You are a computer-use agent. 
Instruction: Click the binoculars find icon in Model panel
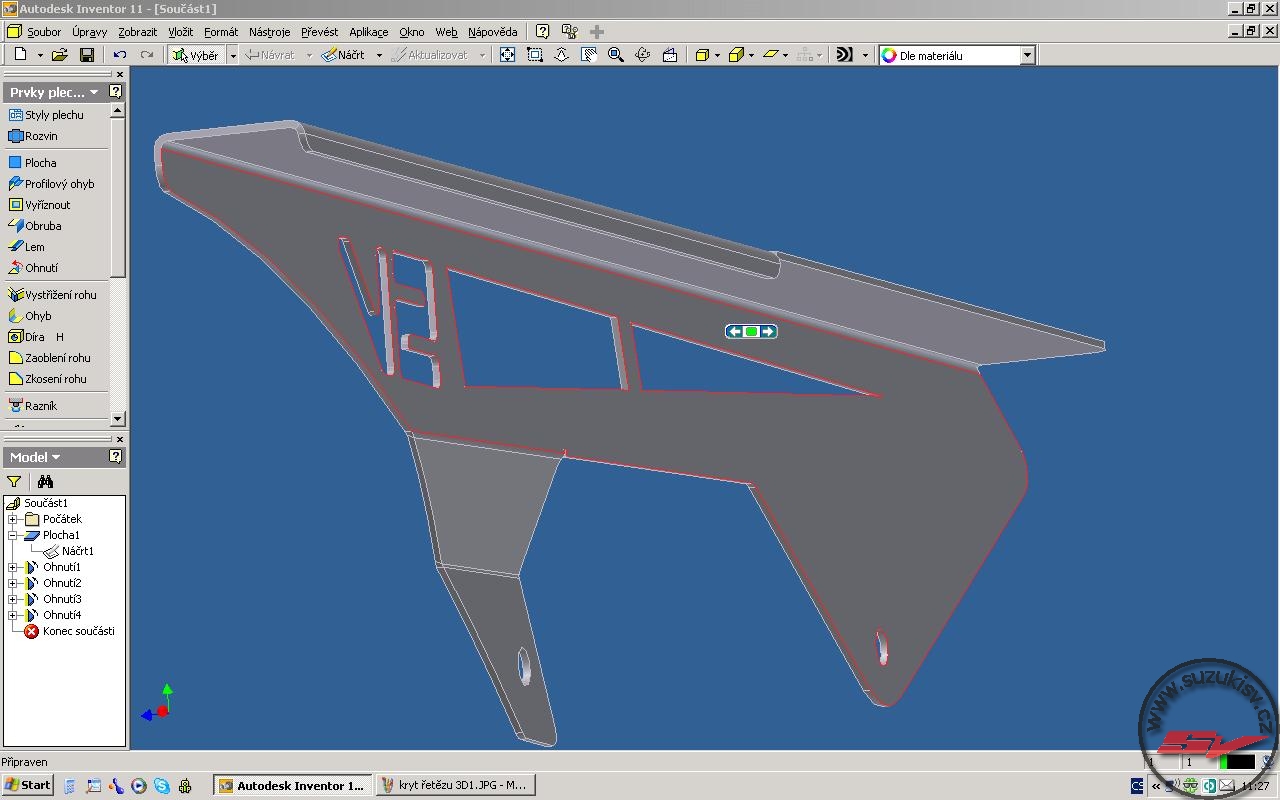click(45, 481)
